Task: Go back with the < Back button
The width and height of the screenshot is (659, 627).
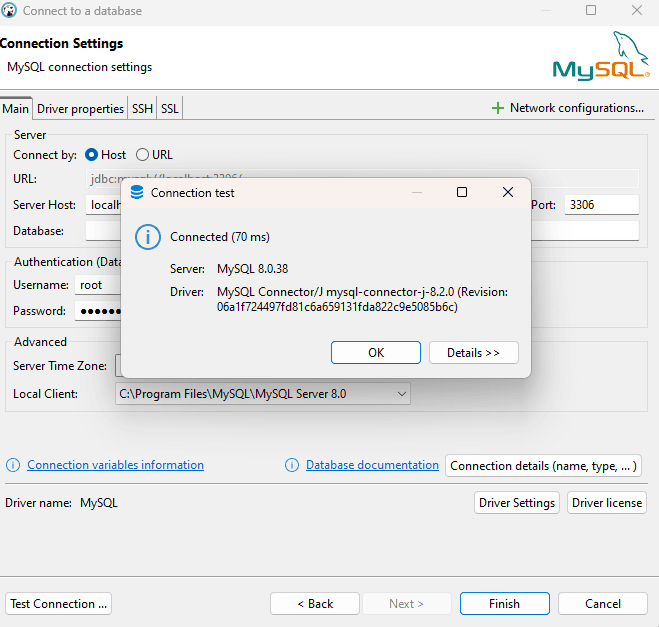Action: (x=315, y=604)
